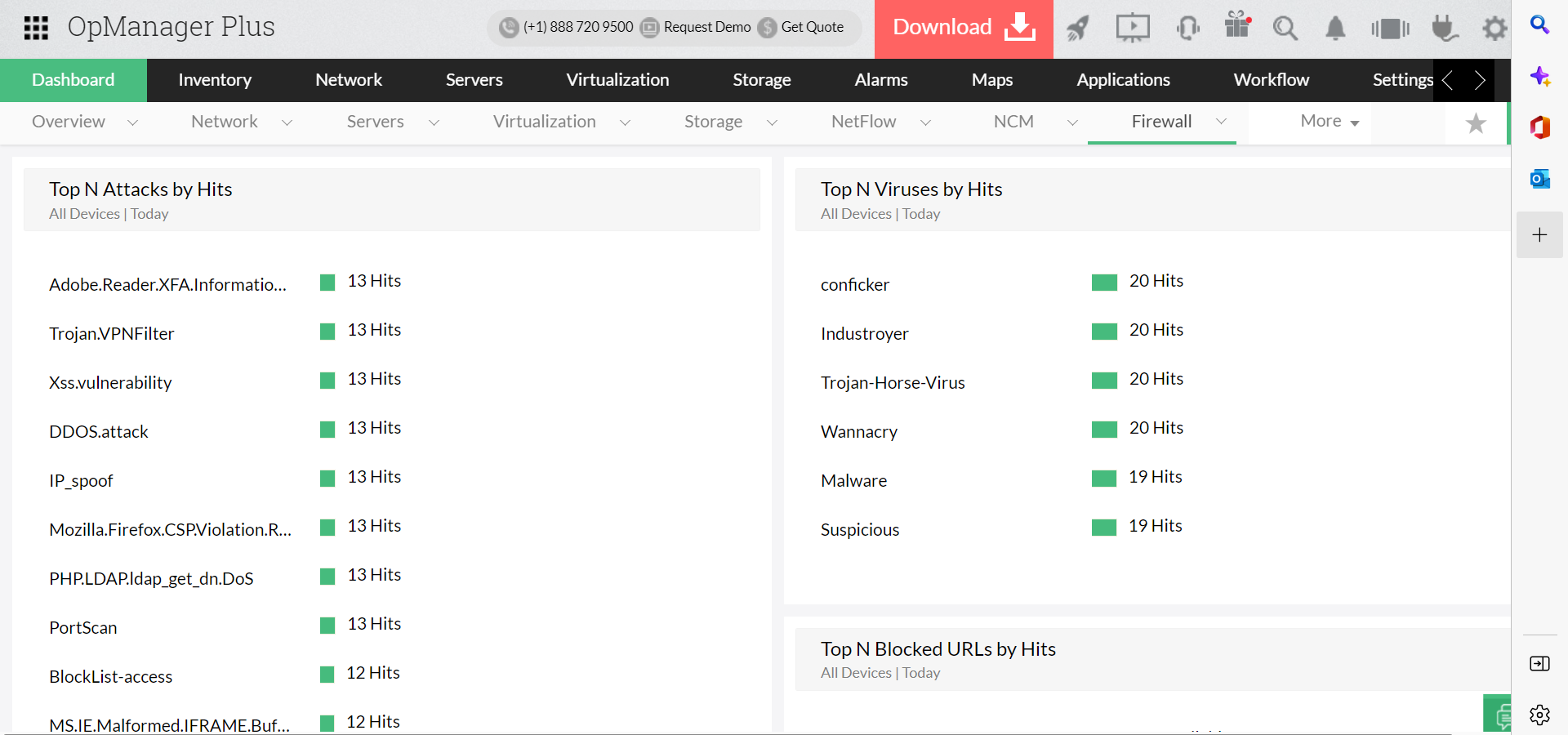Expand the Virtualization sub-tab chevron
This screenshot has height=735, width=1568.
(625, 122)
